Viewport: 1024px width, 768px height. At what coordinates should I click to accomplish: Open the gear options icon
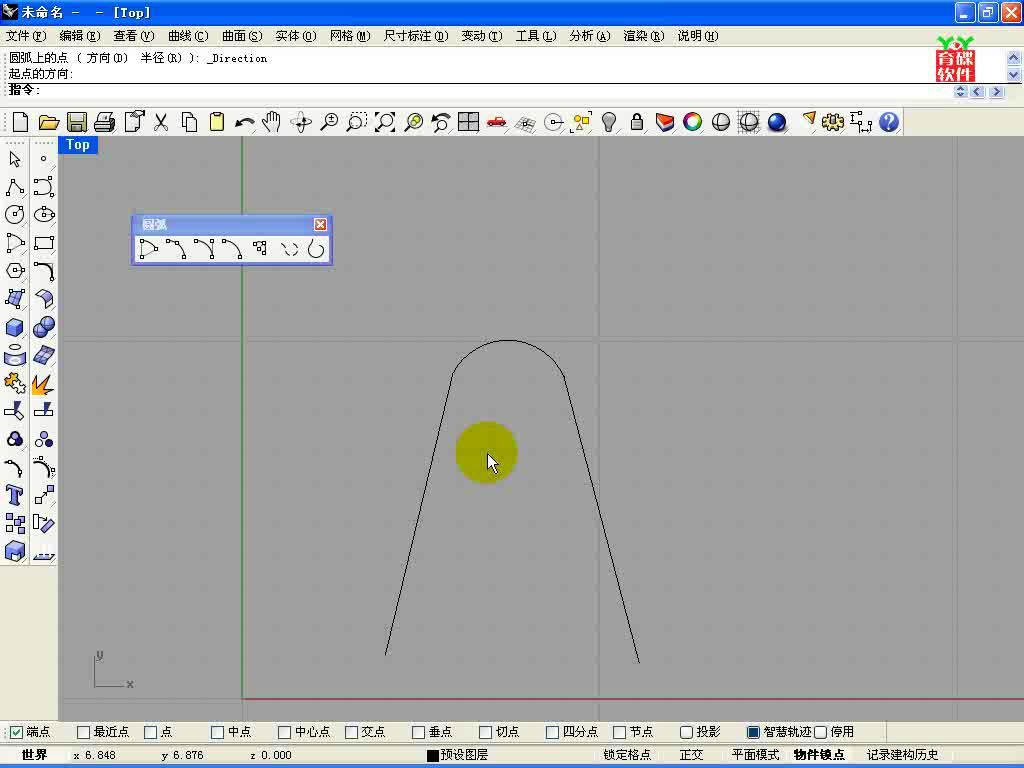point(833,122)
